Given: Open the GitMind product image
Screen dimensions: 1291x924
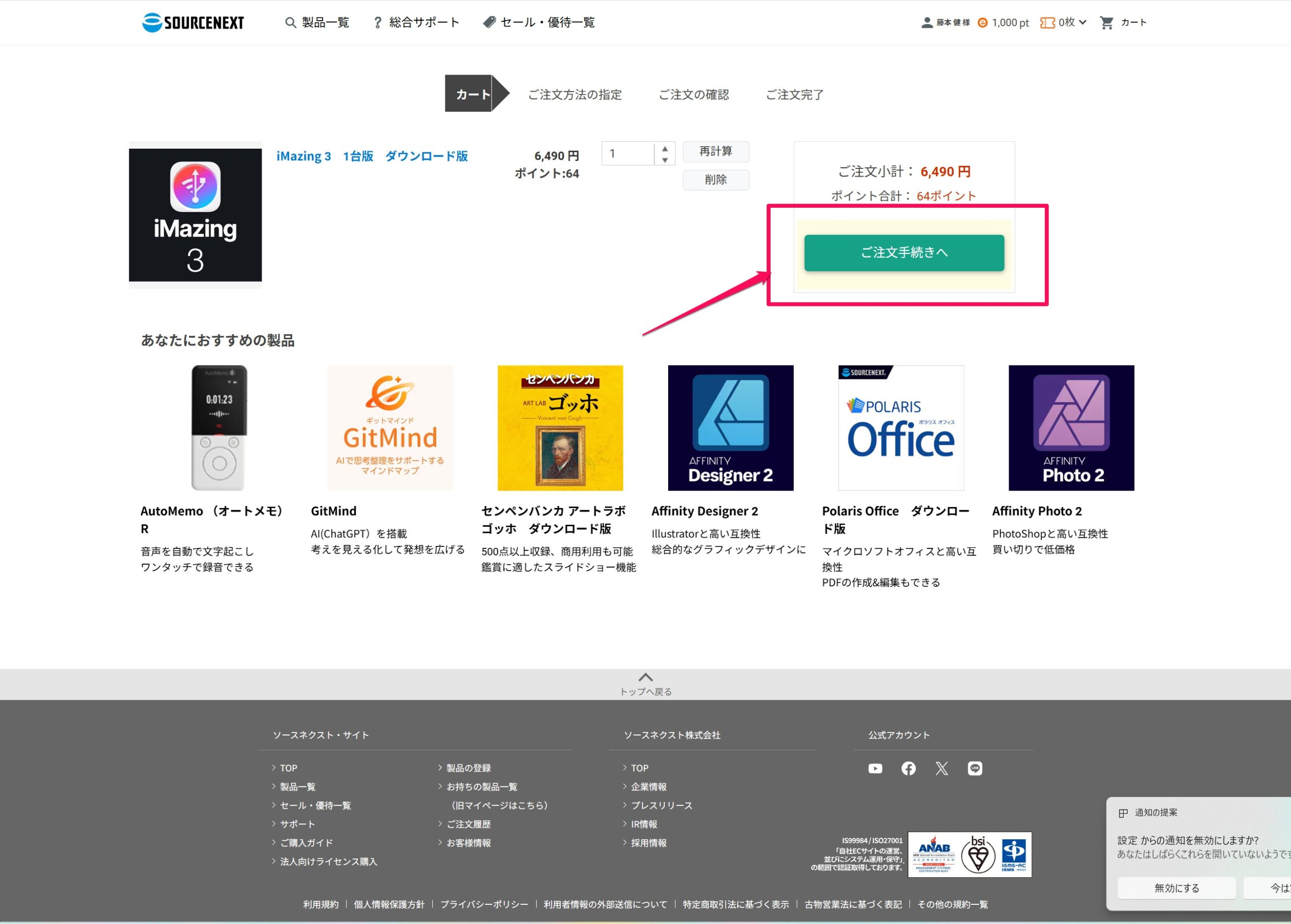Looking at the screenshot, I should click(x=390, y=428).
